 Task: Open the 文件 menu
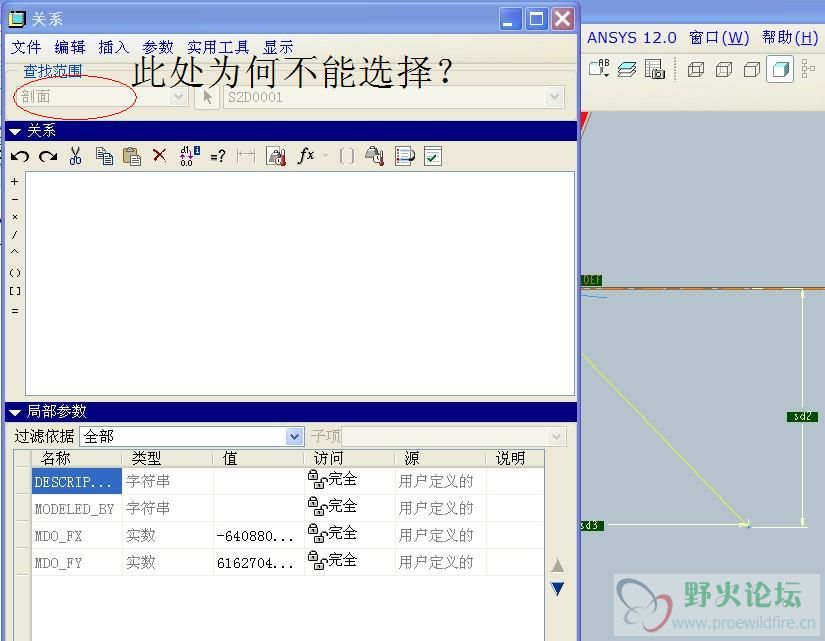click(26, 47)
